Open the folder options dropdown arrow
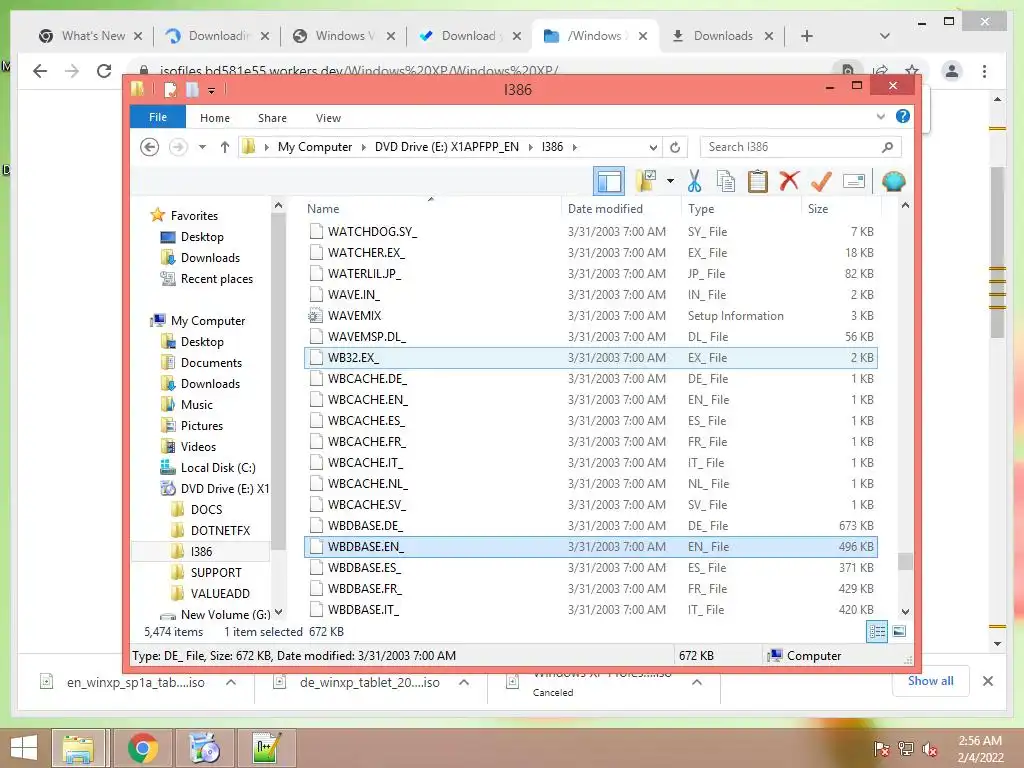Viewport: 1024px width, 768px height. click(x=670, y=181)
